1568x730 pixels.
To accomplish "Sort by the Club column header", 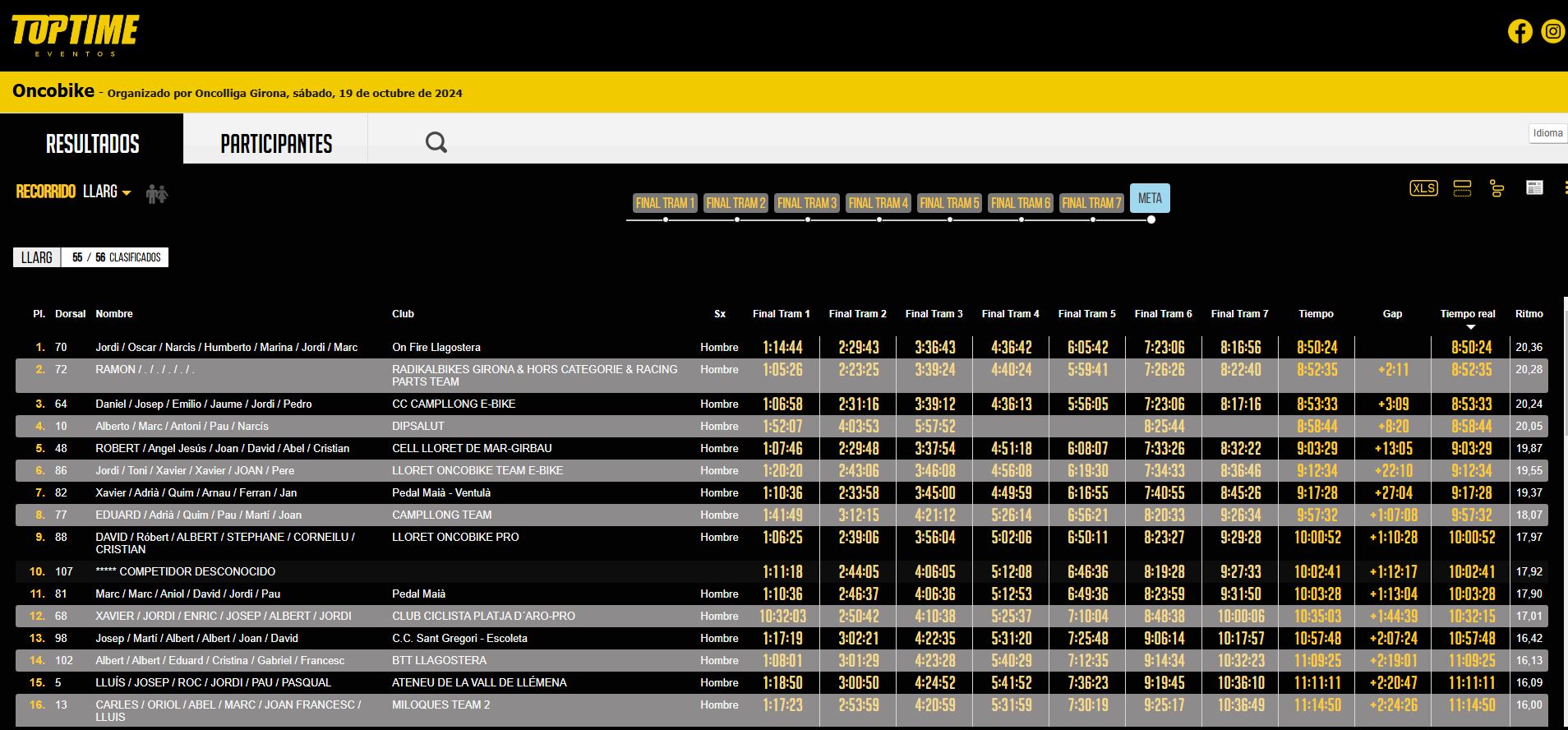I will 403,314.
